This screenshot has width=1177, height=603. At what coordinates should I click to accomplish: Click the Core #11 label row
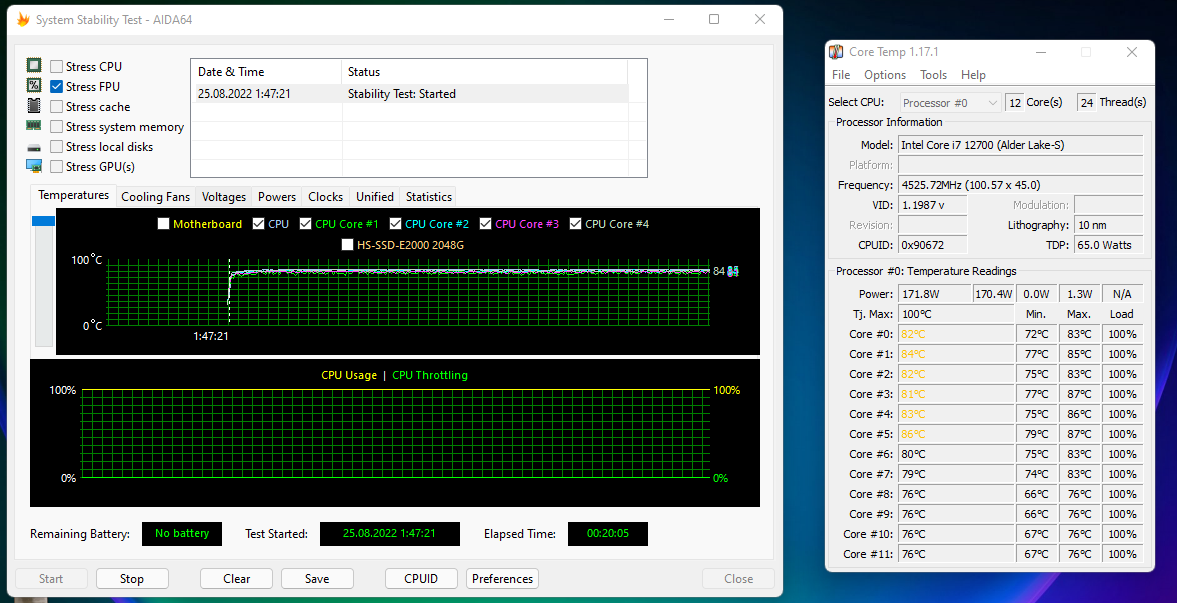tap(868, 554)
